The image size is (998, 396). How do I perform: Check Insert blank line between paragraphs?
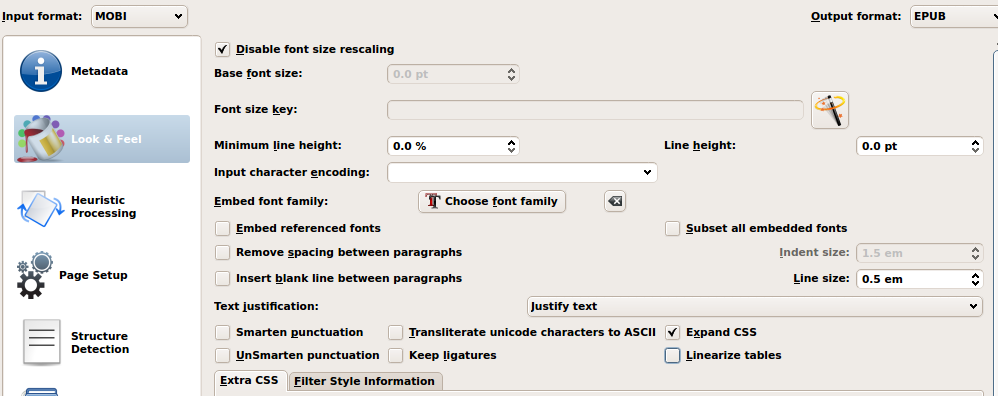pos(222,279)
